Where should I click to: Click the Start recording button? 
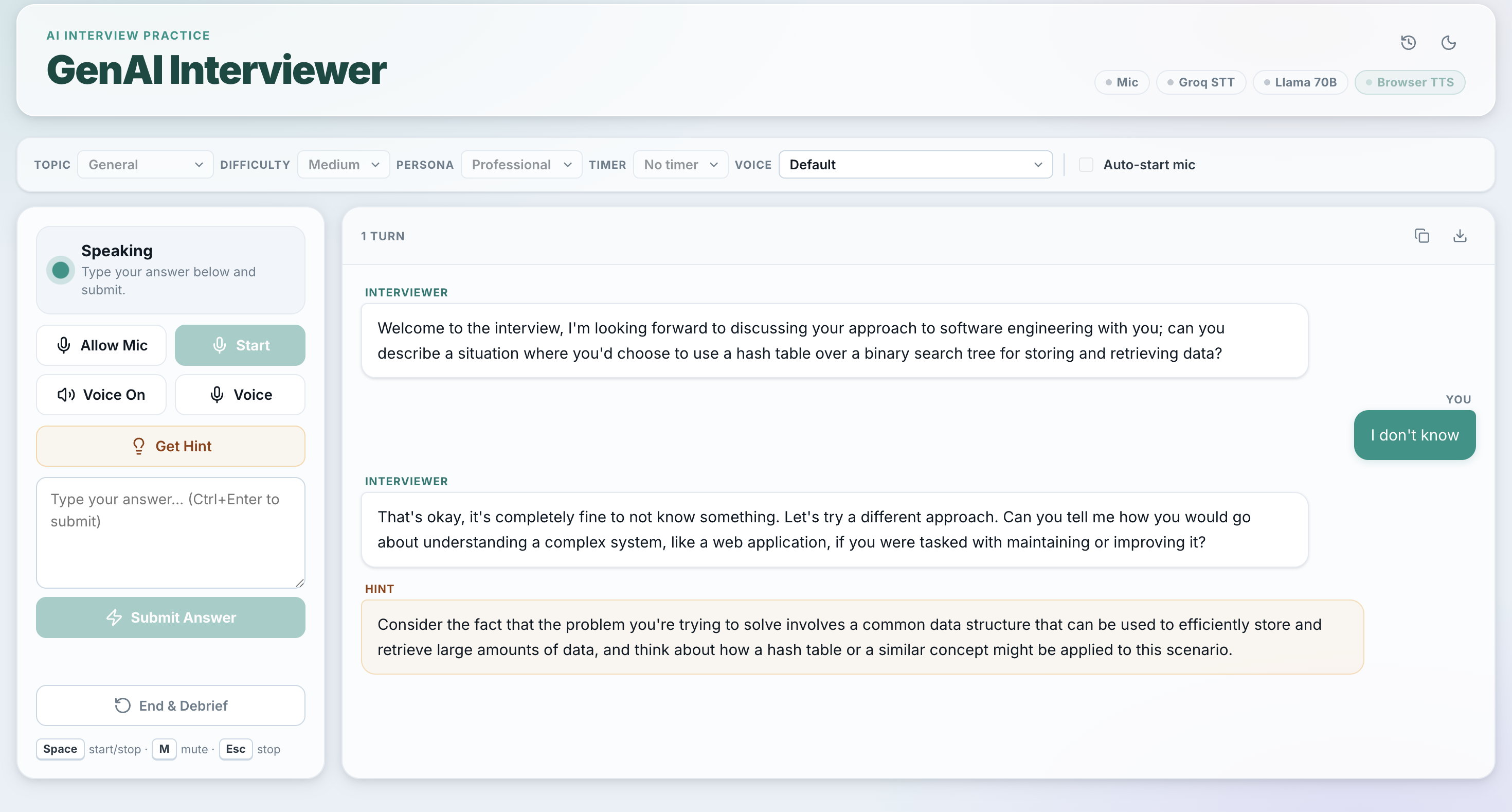pos(240,345)
